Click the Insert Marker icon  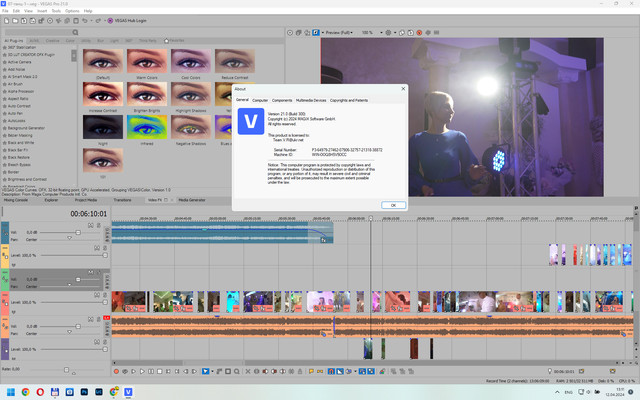coord(311,371)
